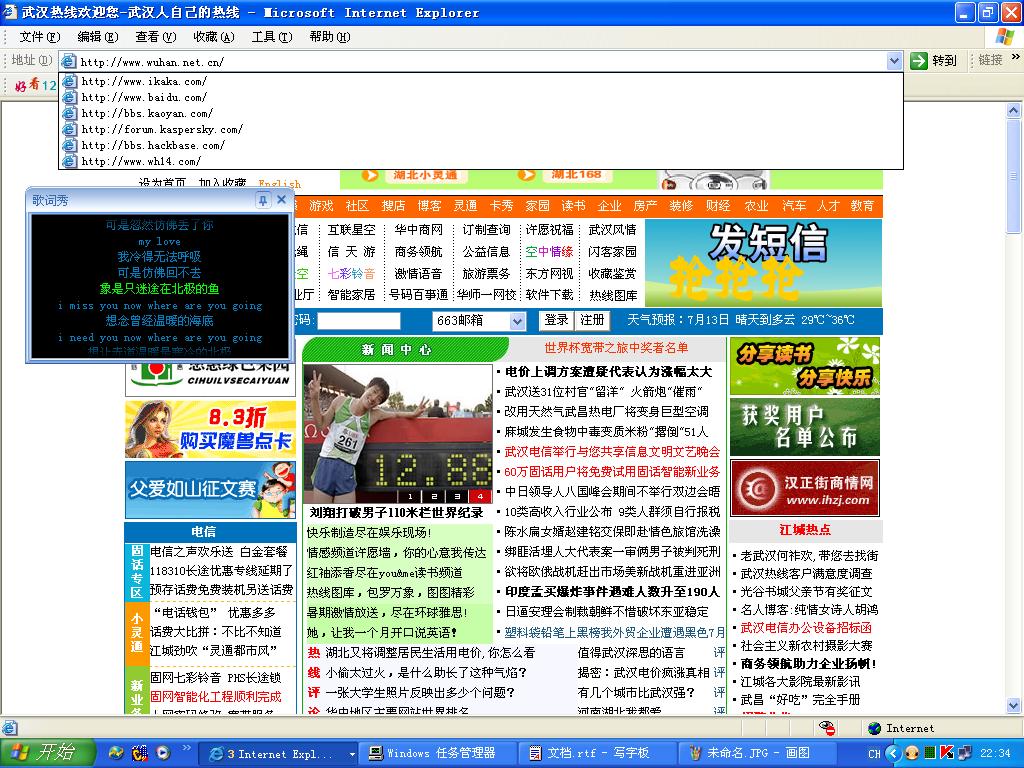Expand the quick launch overflow chevron
The image size is (1024, 768).
[x=186, y=748]
